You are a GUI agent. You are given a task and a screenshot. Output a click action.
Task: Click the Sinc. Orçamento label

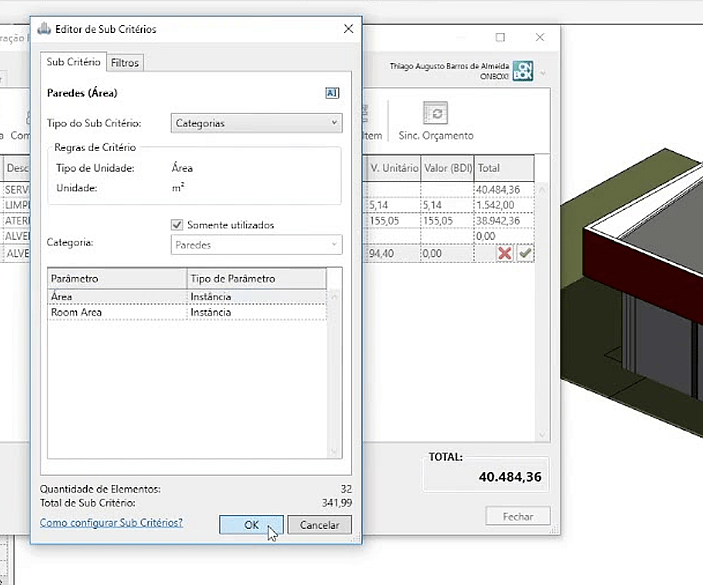(x=436, y=135)
